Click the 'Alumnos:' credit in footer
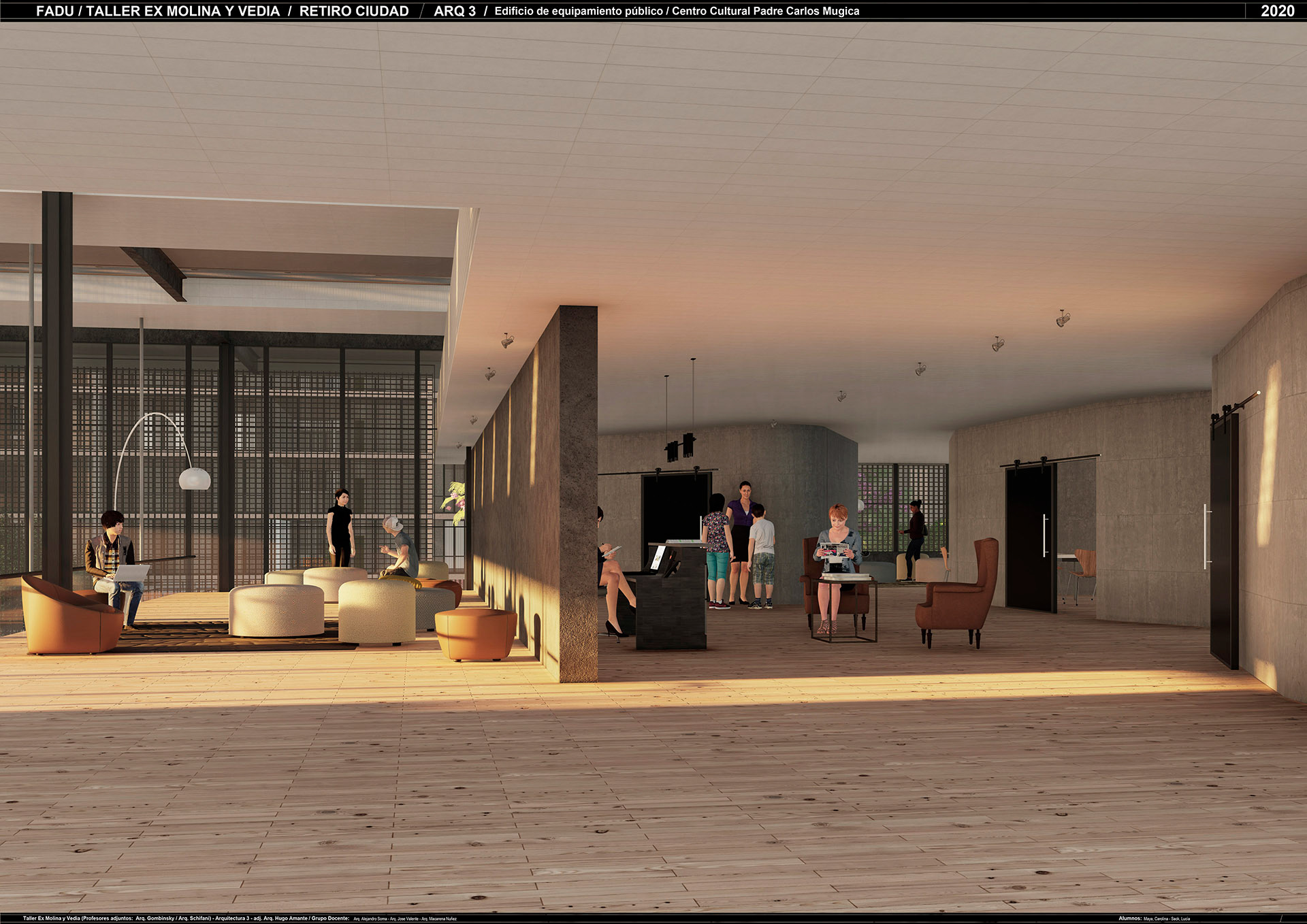This screenshot has width=1307, height=924. coord(1130,919)
